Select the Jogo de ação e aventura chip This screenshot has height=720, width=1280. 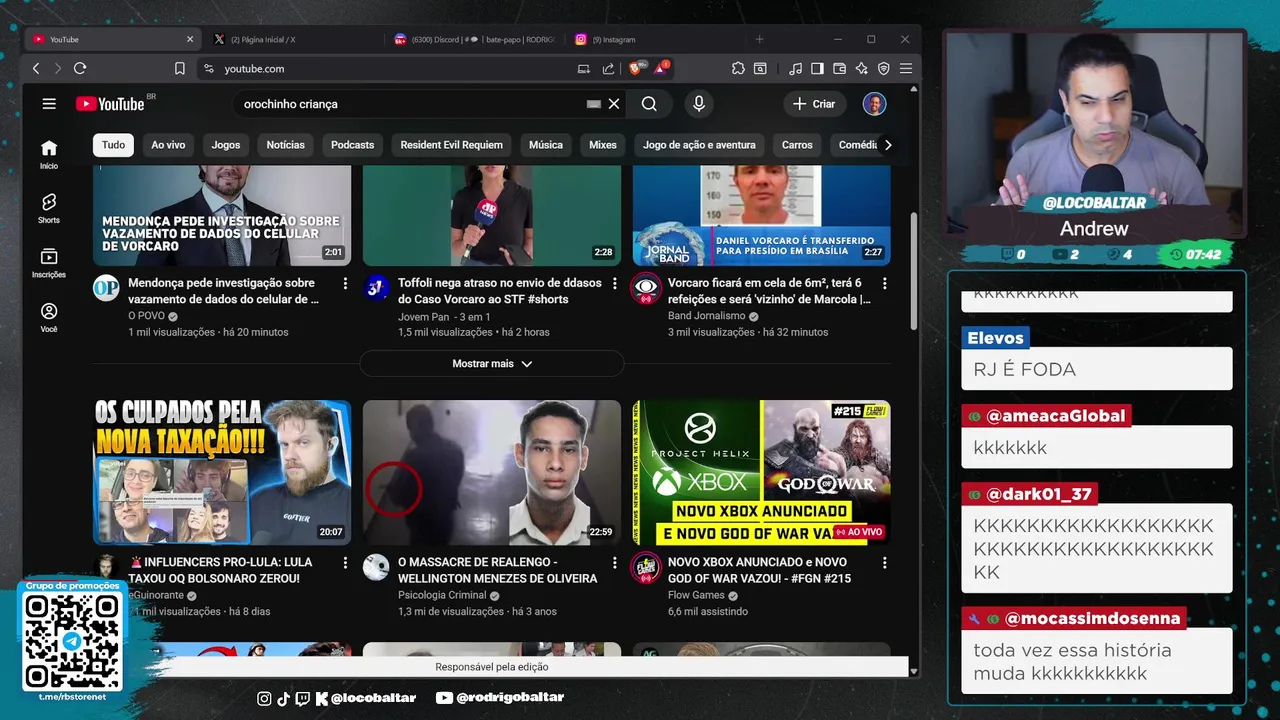click(699, 145)
